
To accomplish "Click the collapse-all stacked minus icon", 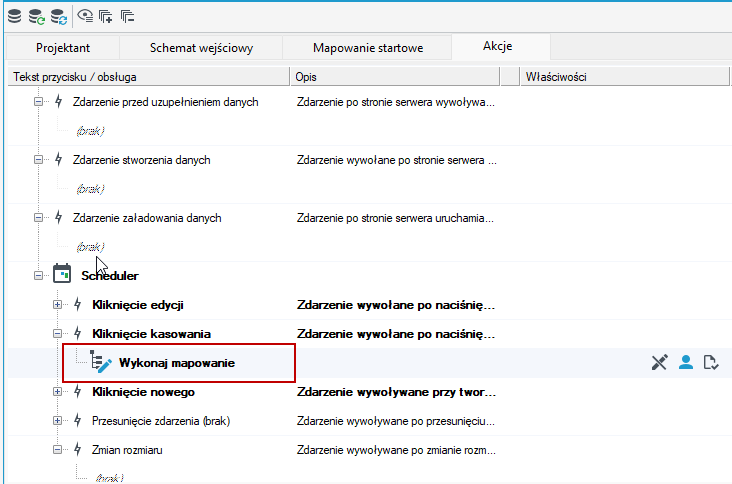I will click(127, 17).
